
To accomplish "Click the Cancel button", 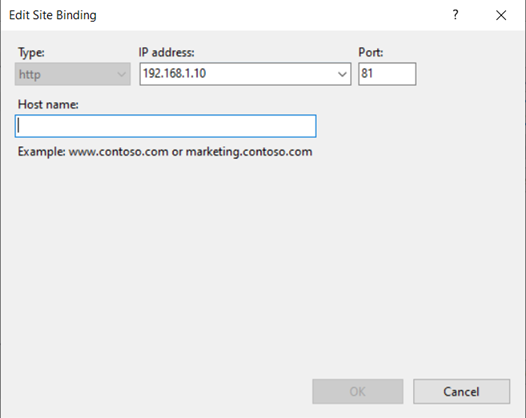I will pos(462,391).
